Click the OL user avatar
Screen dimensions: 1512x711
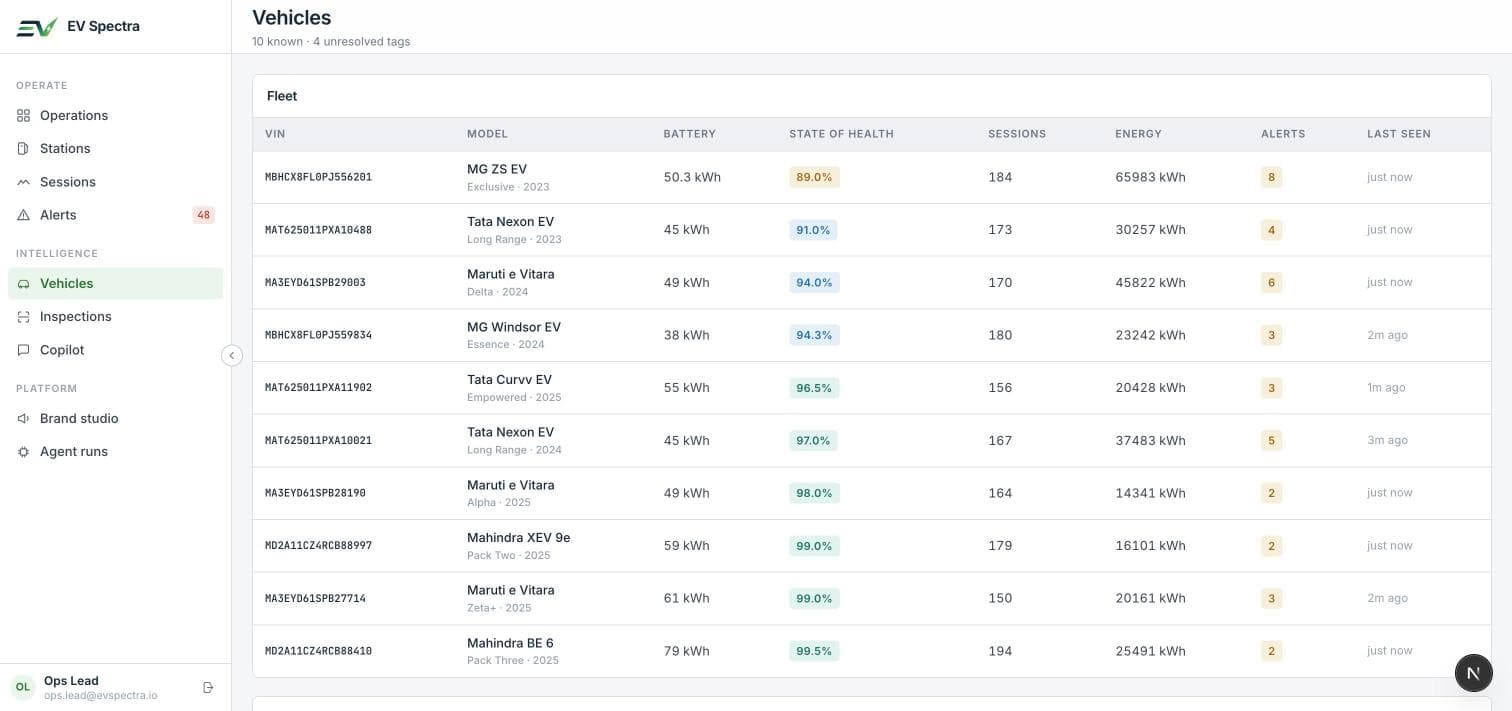pos(22,687)
